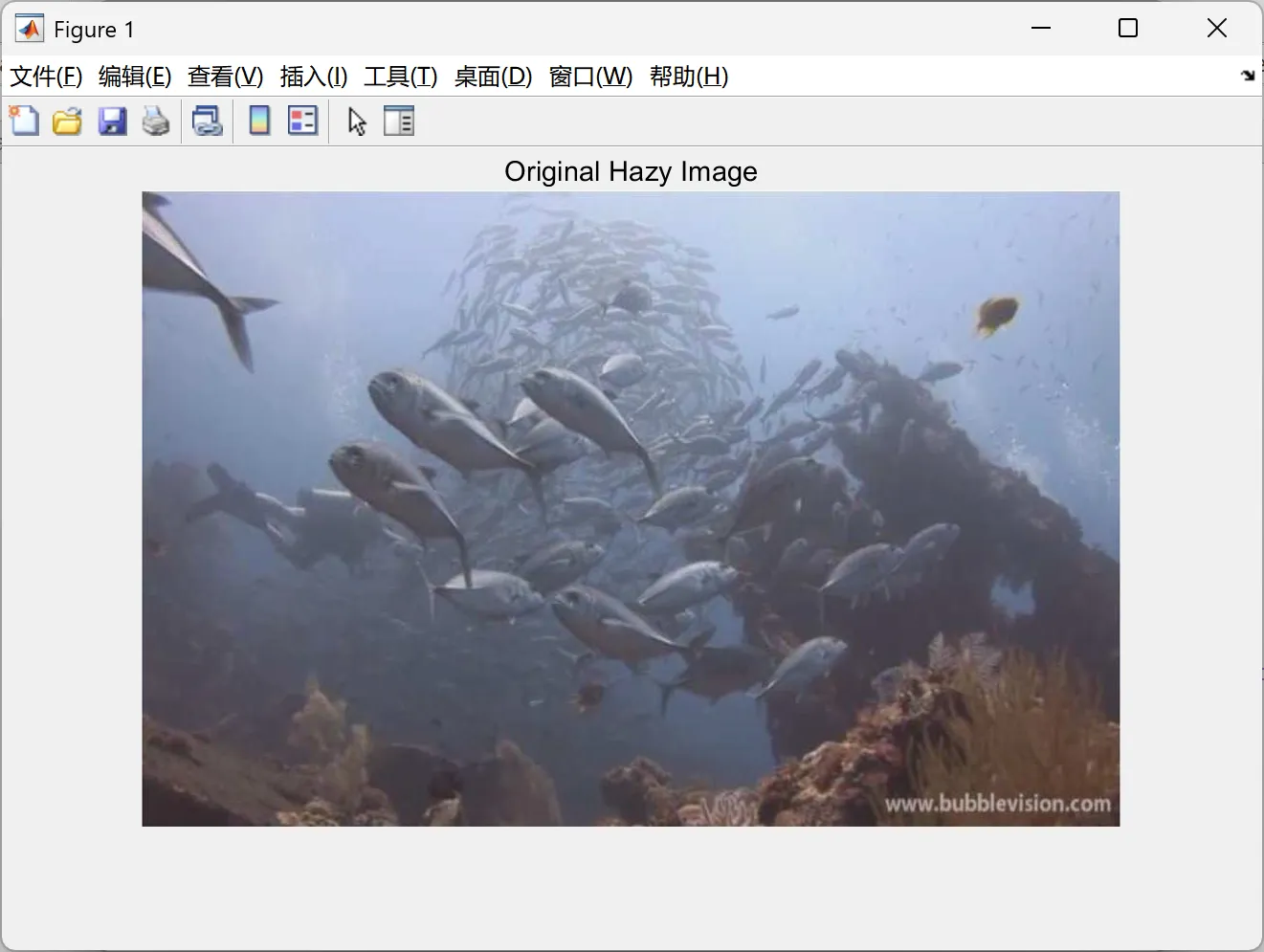Open the Property Inspector icon

(399, 122)
